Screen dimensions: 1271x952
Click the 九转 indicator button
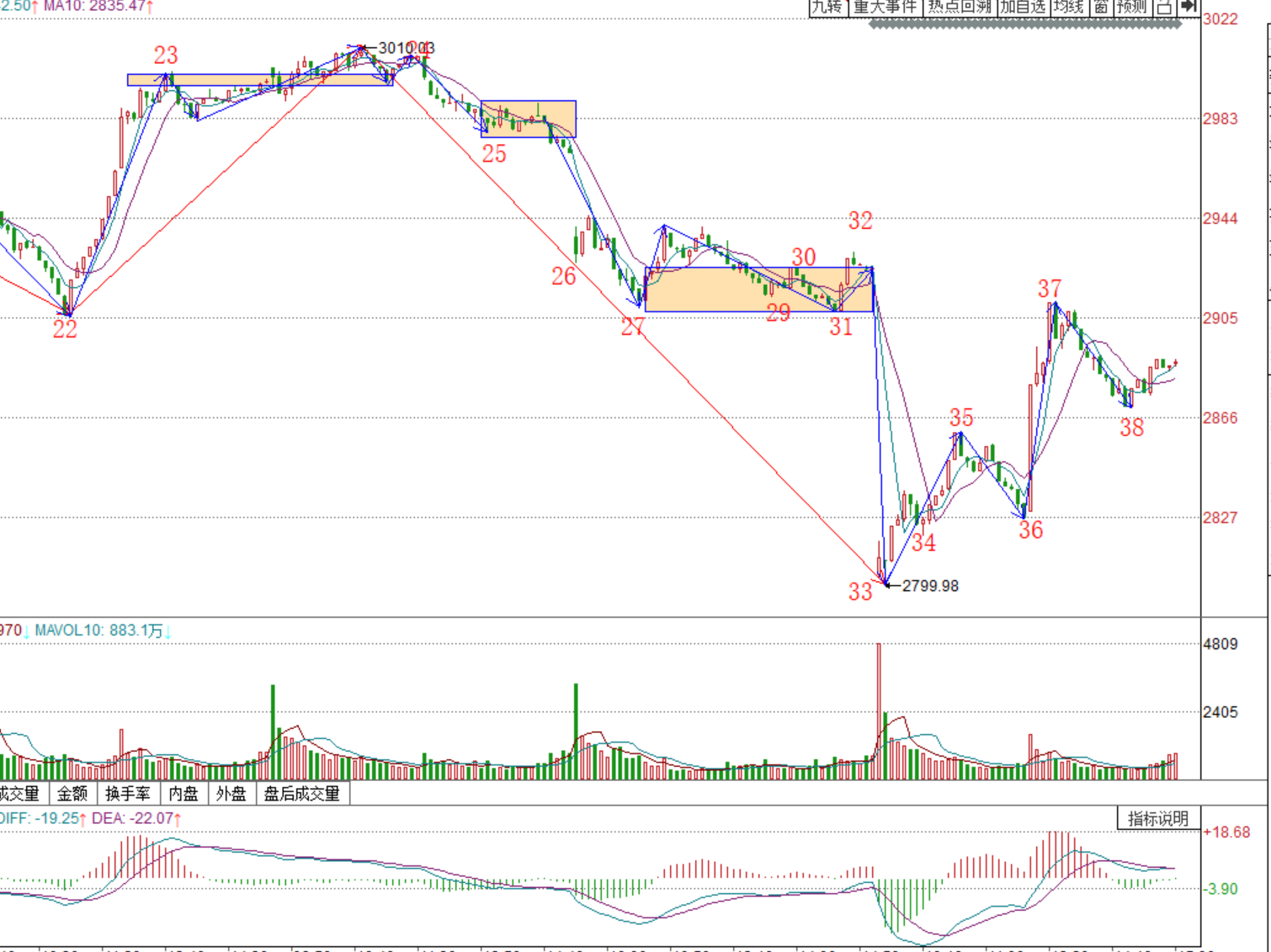click(827, 7)
